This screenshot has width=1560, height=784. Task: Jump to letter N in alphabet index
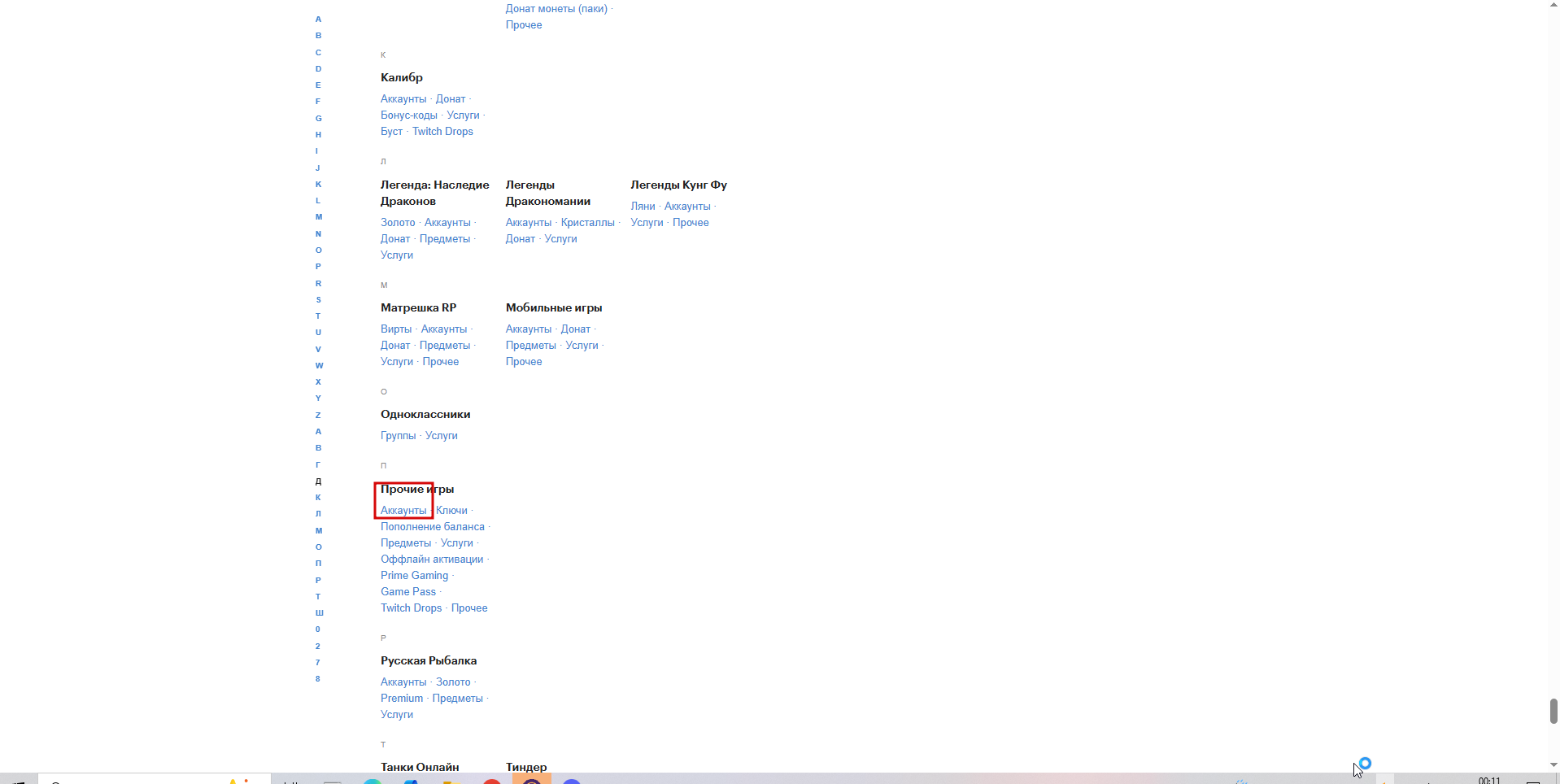[x=319, y=234]
